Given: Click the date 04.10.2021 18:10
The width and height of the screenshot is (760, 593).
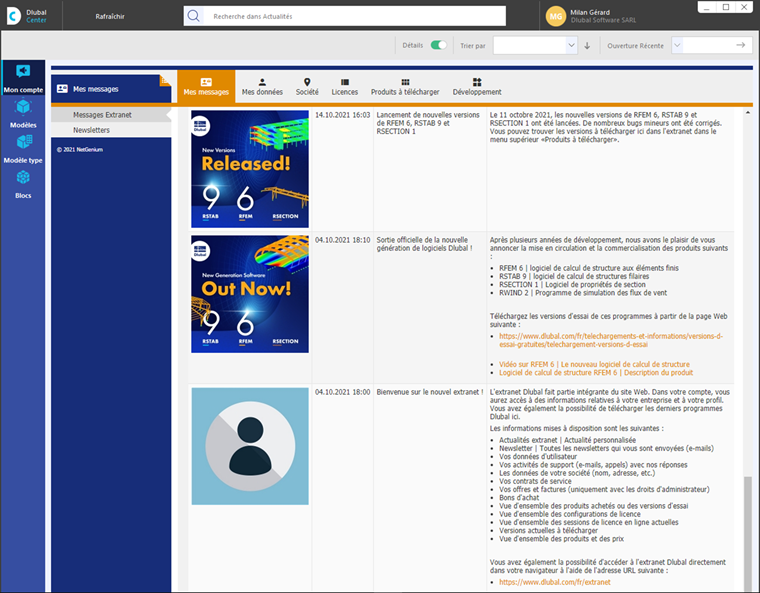Looking at the screenshot, I should 342,240.
